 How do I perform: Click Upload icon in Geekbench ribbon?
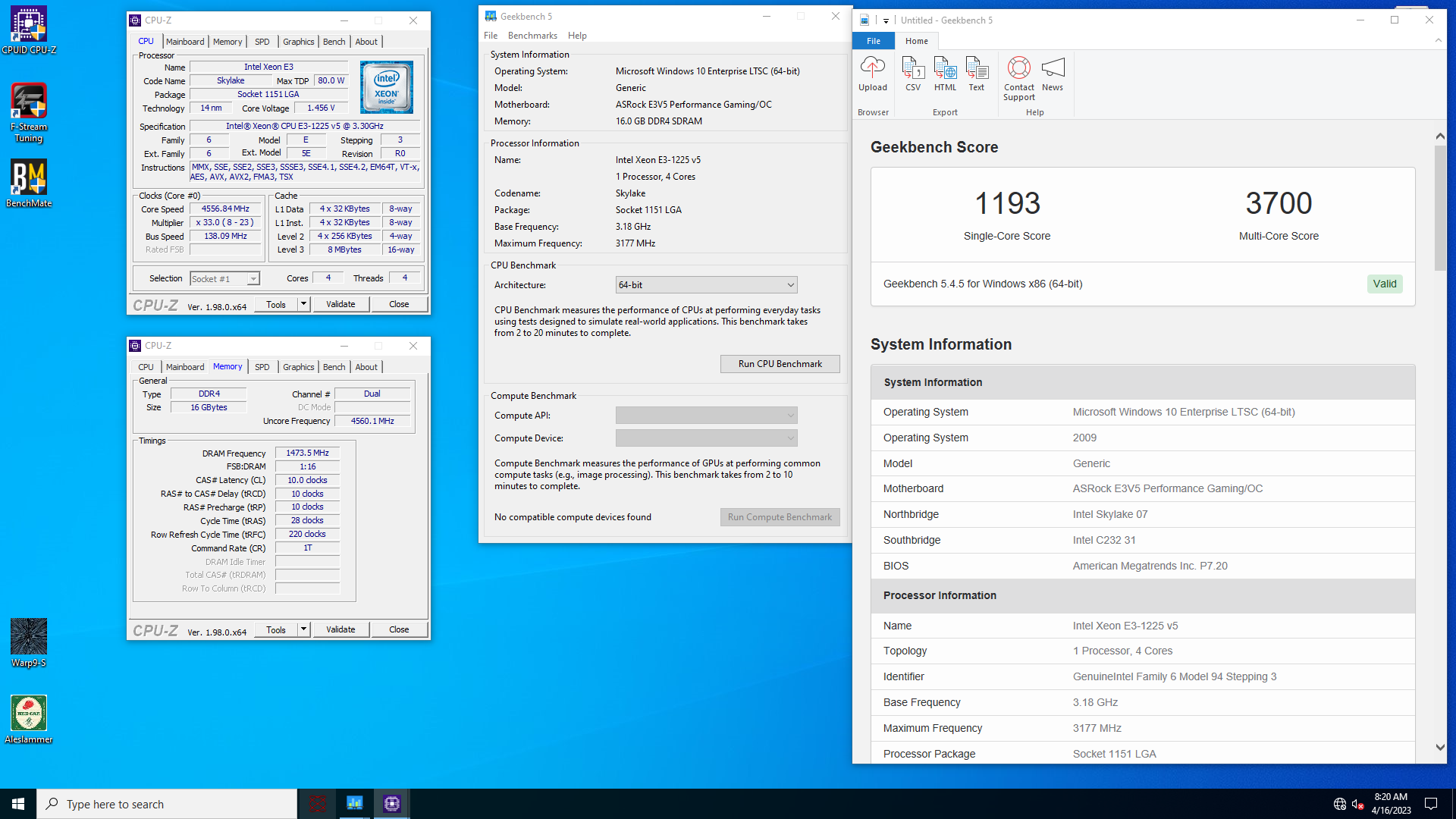click(x=873, y=74)
